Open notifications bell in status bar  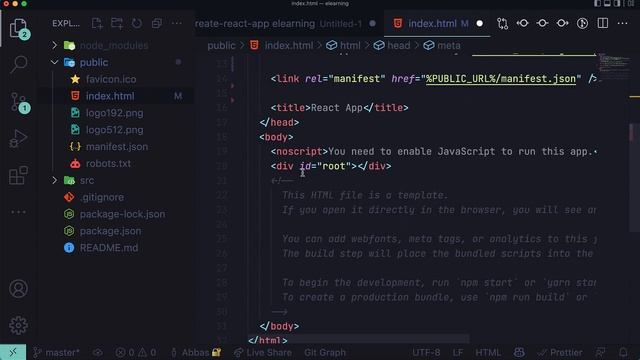(623, 353)
